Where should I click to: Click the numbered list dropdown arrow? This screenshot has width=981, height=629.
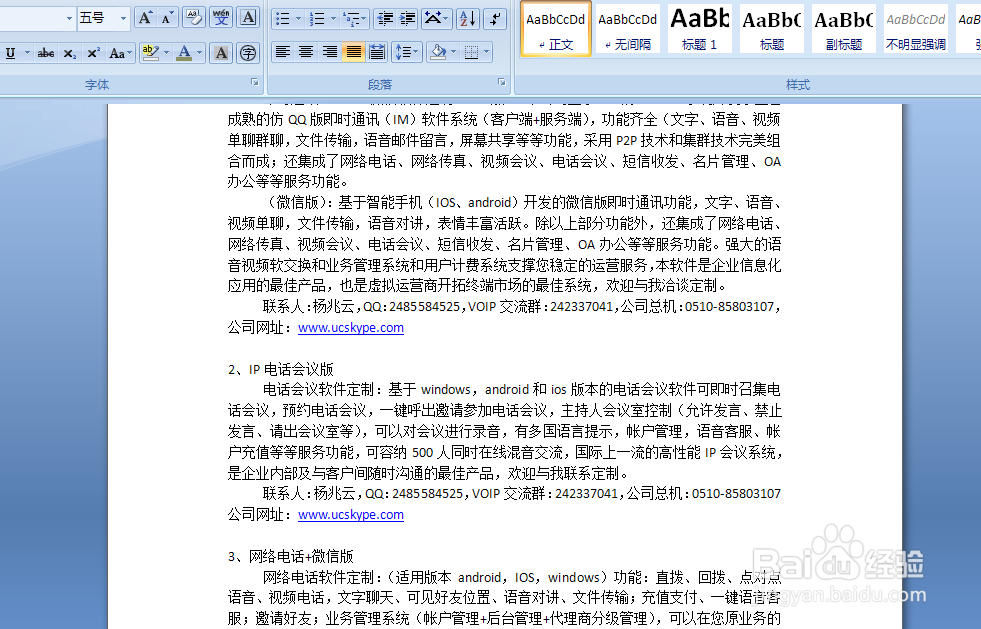[x=333, y=18]
